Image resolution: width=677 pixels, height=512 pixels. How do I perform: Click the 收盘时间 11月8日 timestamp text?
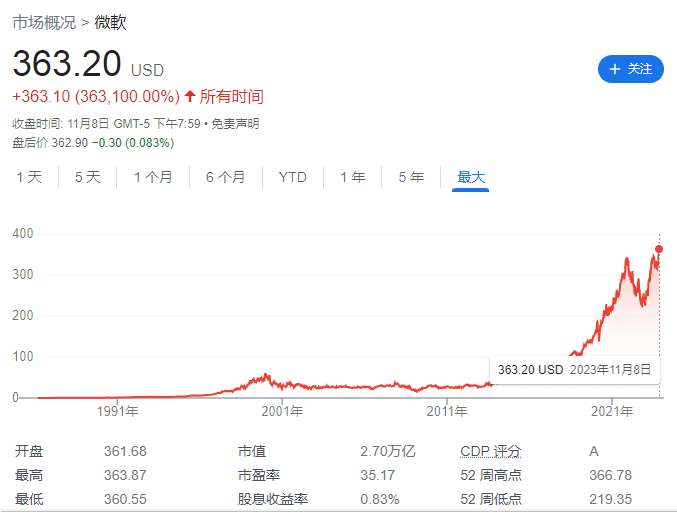tap(106, 124)
